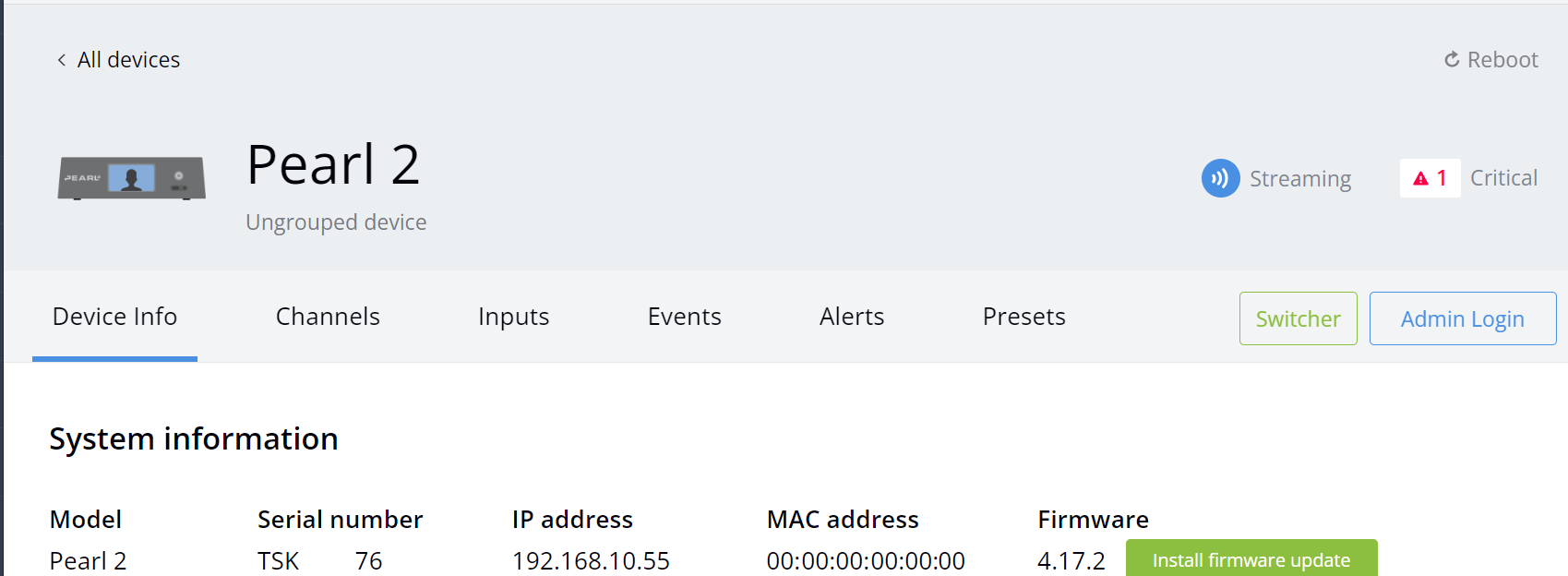Image resolution: width=1568 pixels, height=576 pixels.
Task: Click the IP address value 192.168.10.55
Action: [x=591, y=560]
